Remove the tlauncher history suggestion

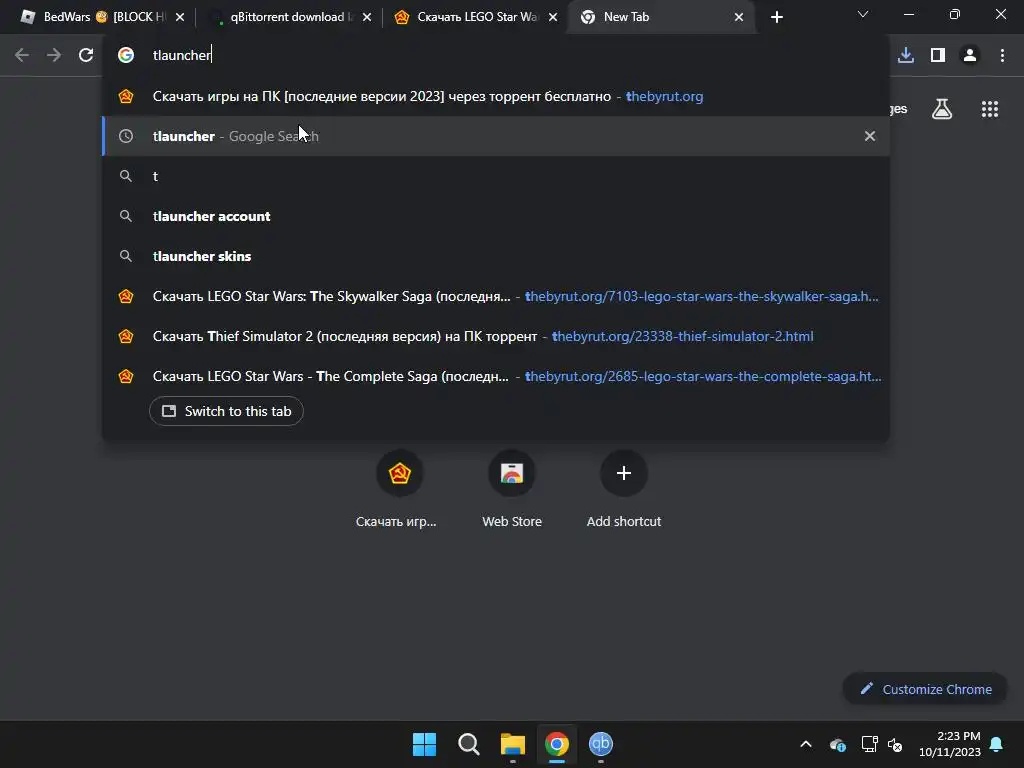[x=870, y=136]
